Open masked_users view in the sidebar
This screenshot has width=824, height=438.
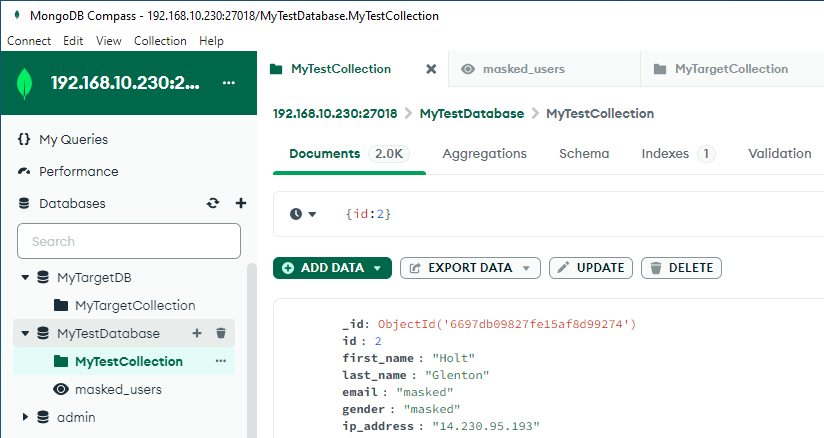point(118,390)
